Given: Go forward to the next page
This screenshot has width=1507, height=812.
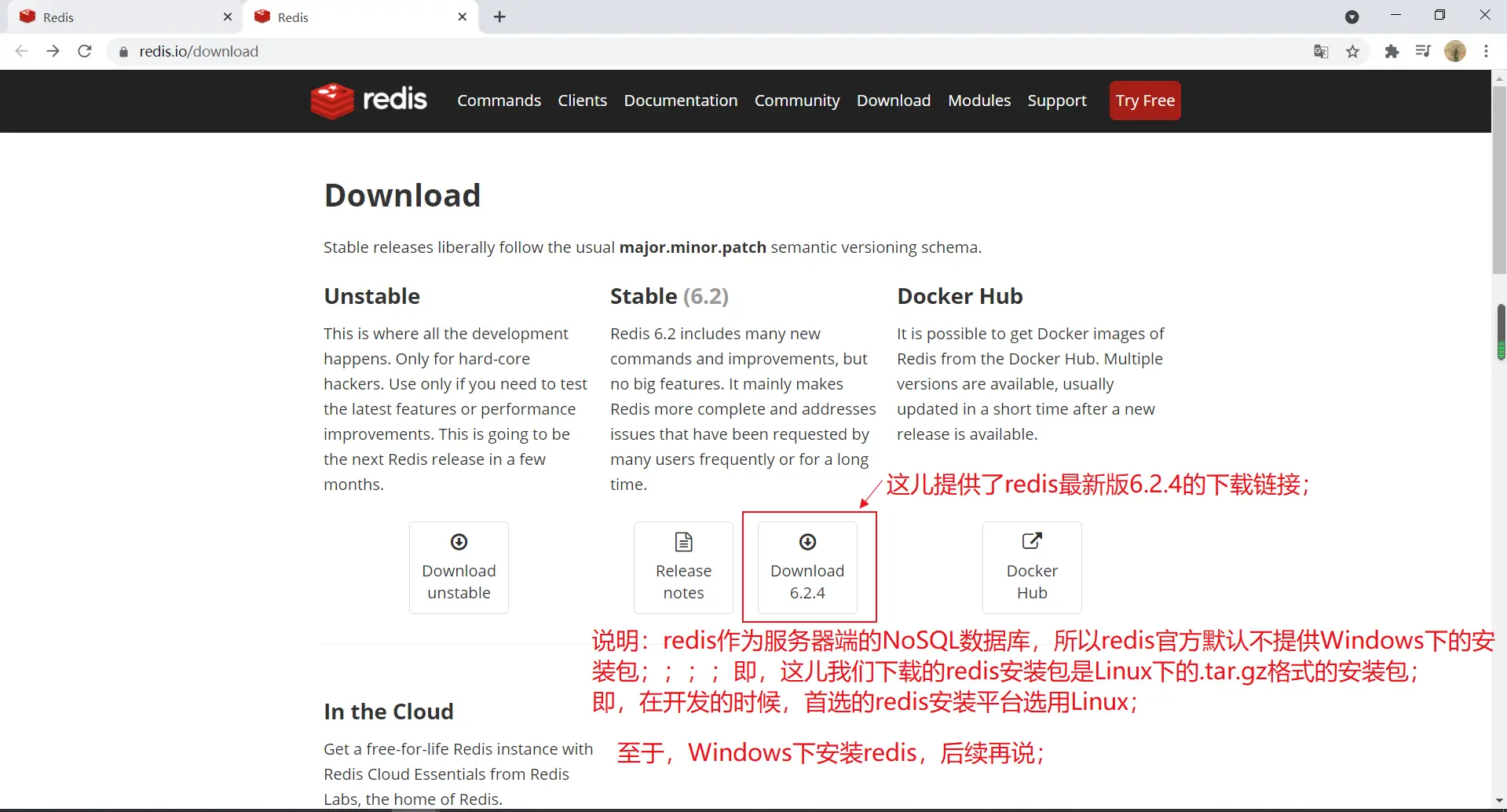Looking at the screenshot, I should (53, 51).
